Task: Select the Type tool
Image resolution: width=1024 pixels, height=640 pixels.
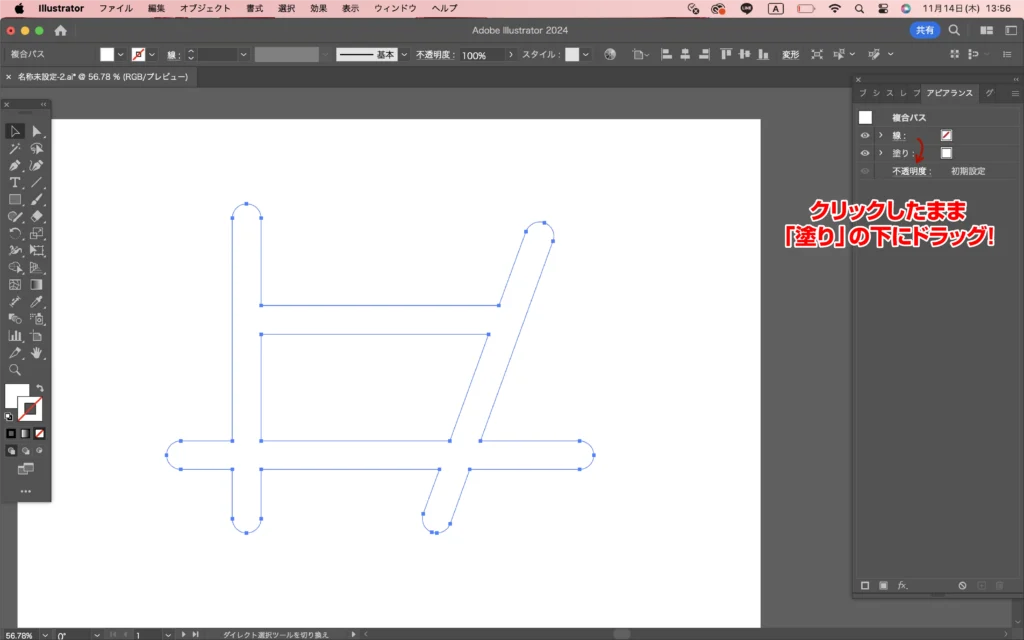Action: [15, 183]
